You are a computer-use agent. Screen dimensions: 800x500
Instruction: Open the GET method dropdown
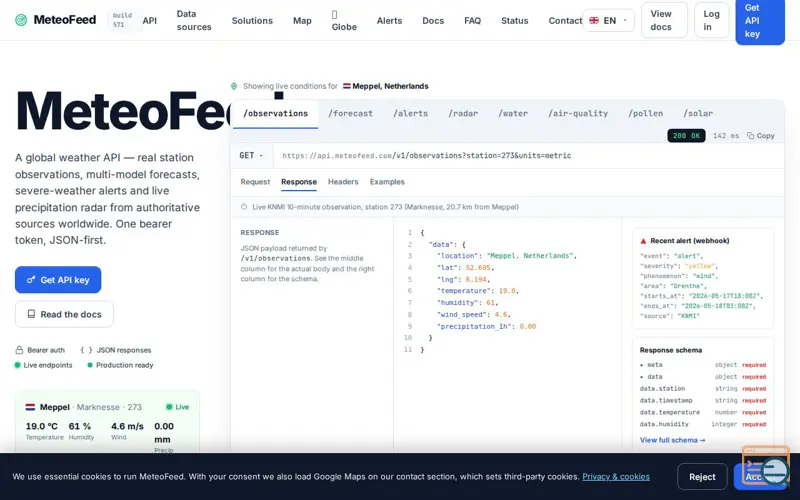(x=252, y=156)
